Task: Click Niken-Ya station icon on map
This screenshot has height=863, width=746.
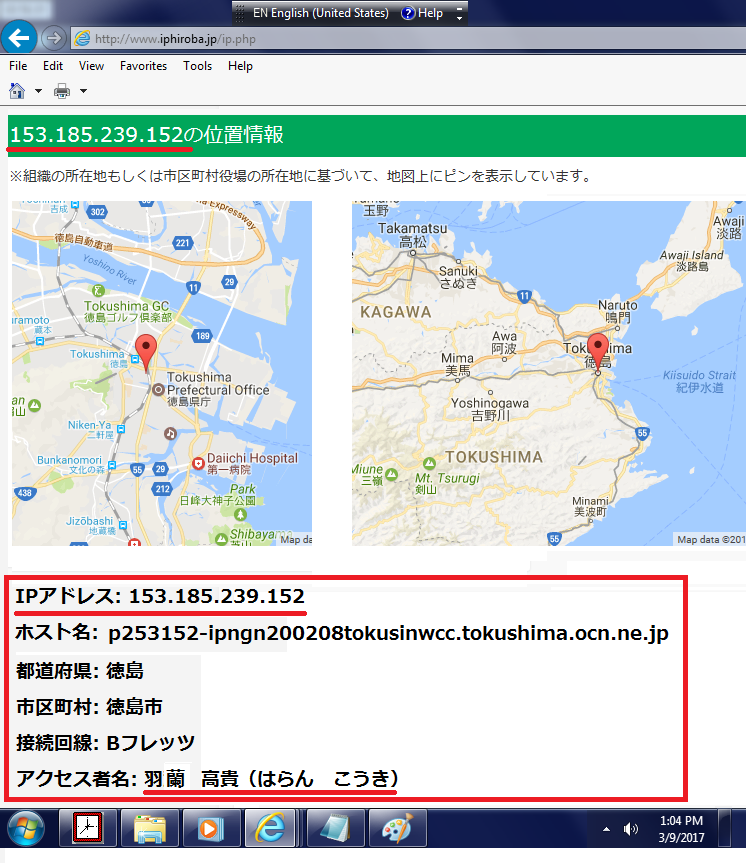Action: [x=121, y=429]
